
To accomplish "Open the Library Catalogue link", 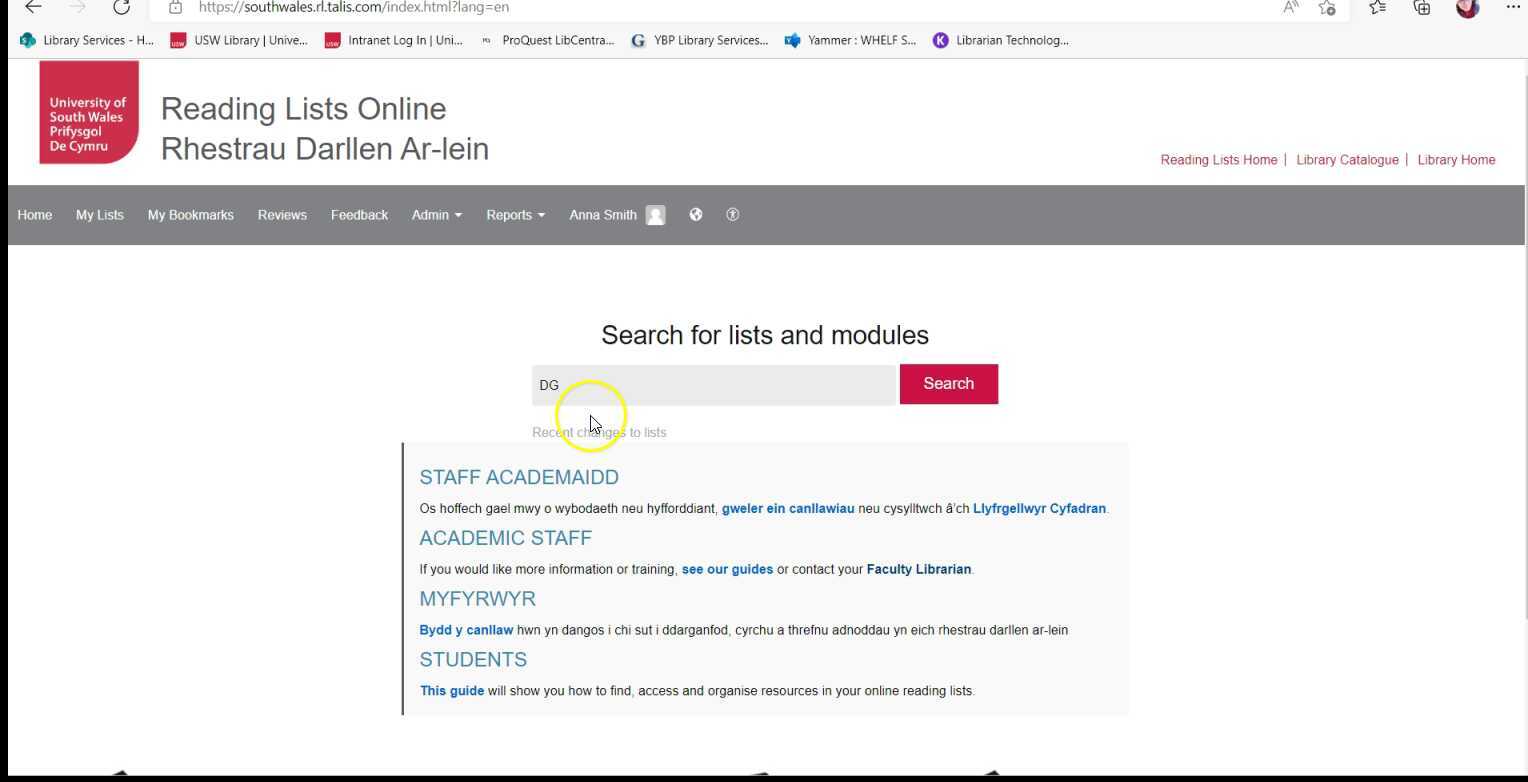I will [x=1346, y=159].
